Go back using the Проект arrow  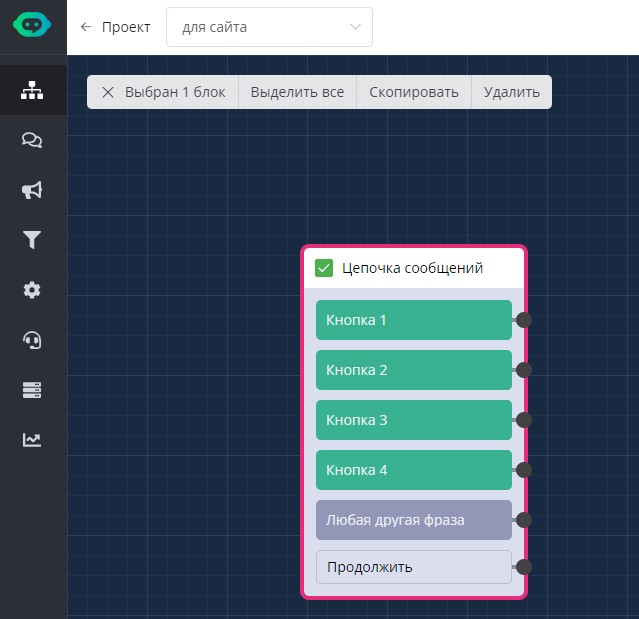point(86,27)
